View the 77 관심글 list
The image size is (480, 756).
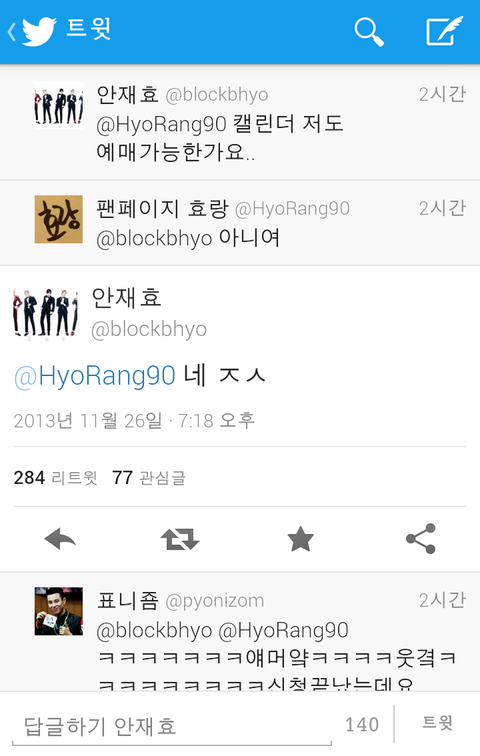coord(149,478)
